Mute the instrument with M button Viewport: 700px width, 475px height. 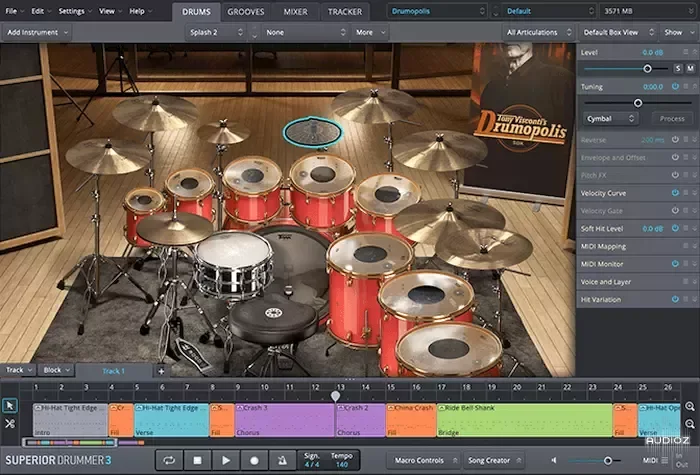[x=690, y=68]
